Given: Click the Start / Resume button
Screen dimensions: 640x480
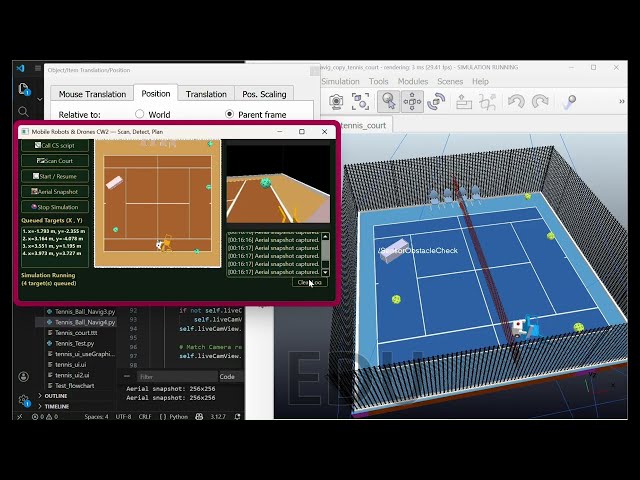Looking at the screenshot, I should pos(55,176).
